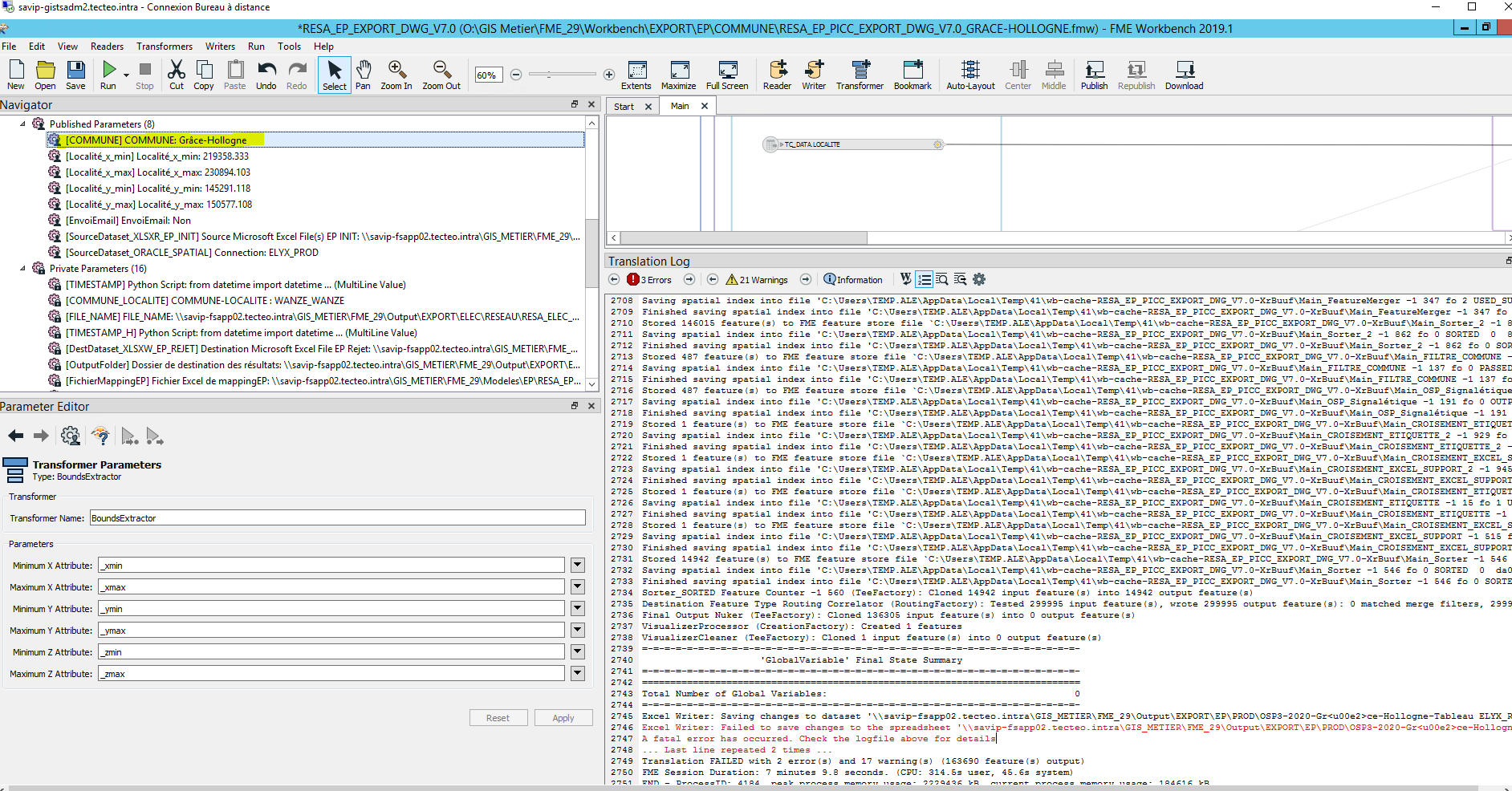Open the File menu
The height and width of the screenshot is (791, 1512).
point(9,47)
